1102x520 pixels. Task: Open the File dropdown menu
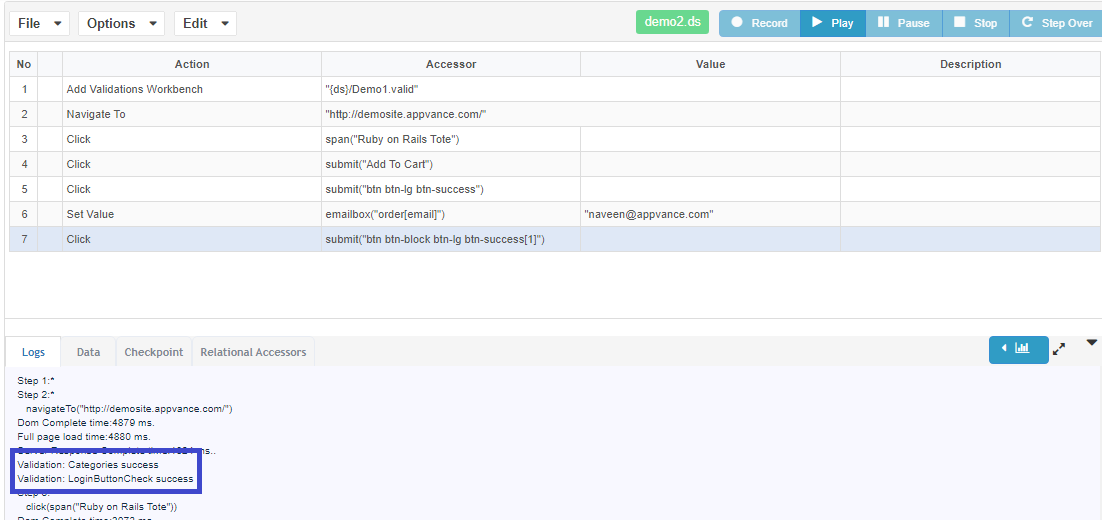point(39,23)
